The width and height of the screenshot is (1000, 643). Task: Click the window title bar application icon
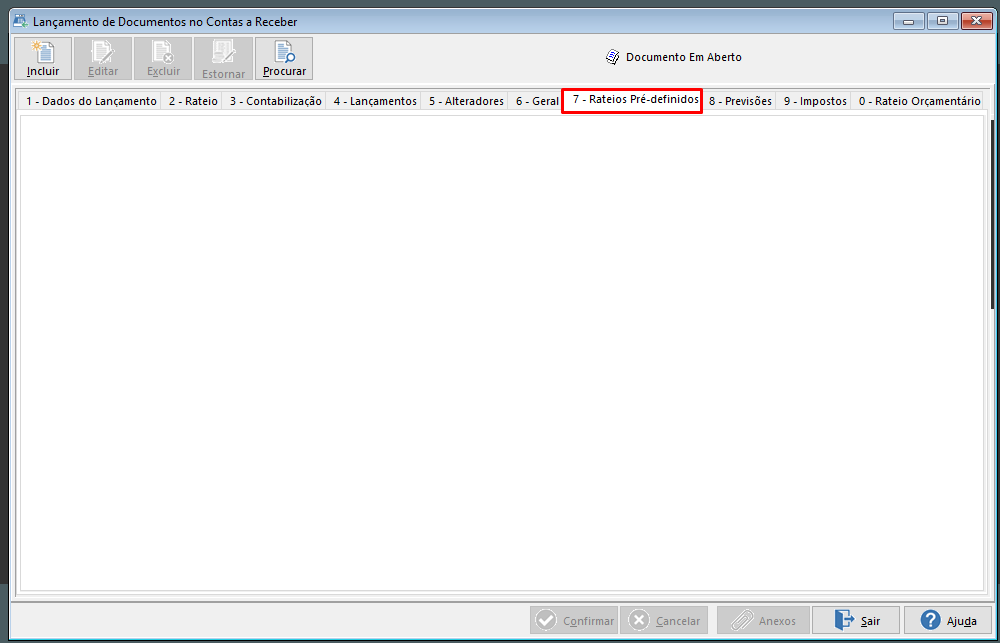21,21
